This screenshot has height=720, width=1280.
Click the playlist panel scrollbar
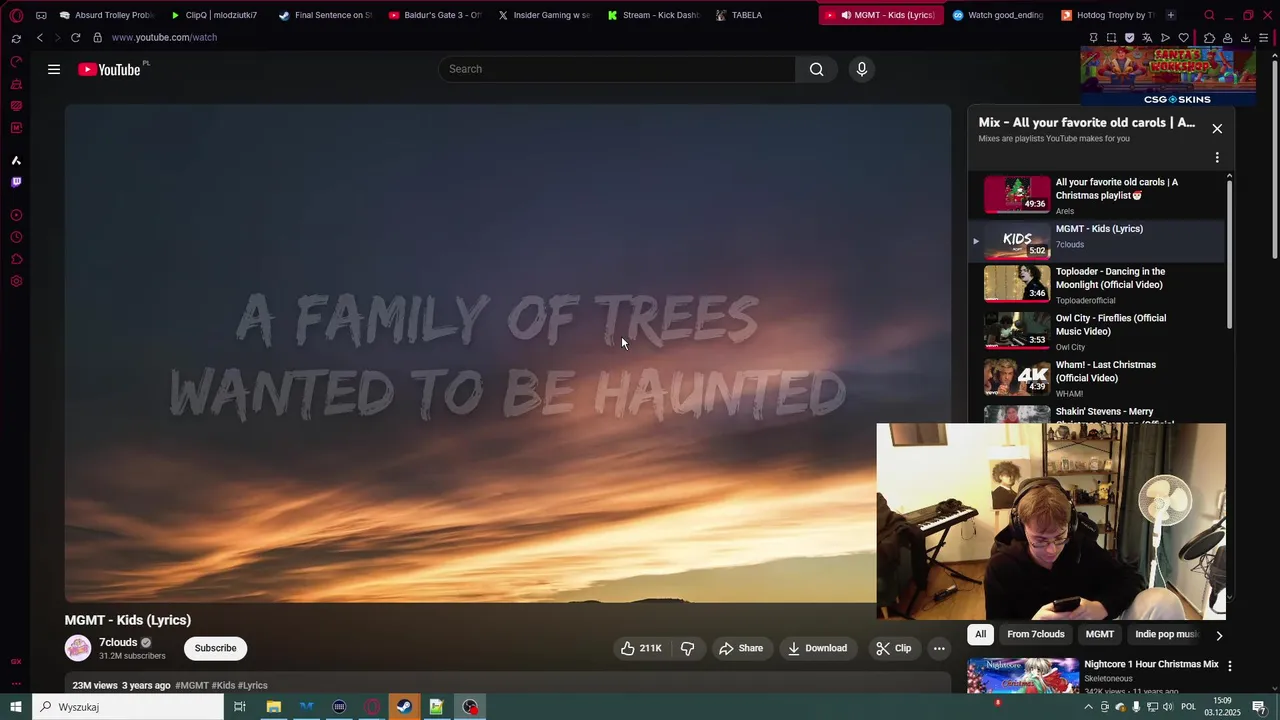coord(1229,255)
